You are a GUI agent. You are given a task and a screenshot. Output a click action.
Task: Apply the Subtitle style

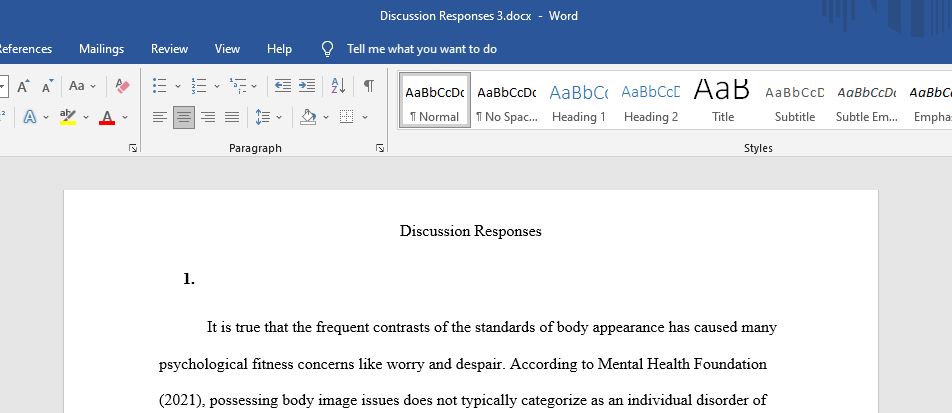[794, 101]
